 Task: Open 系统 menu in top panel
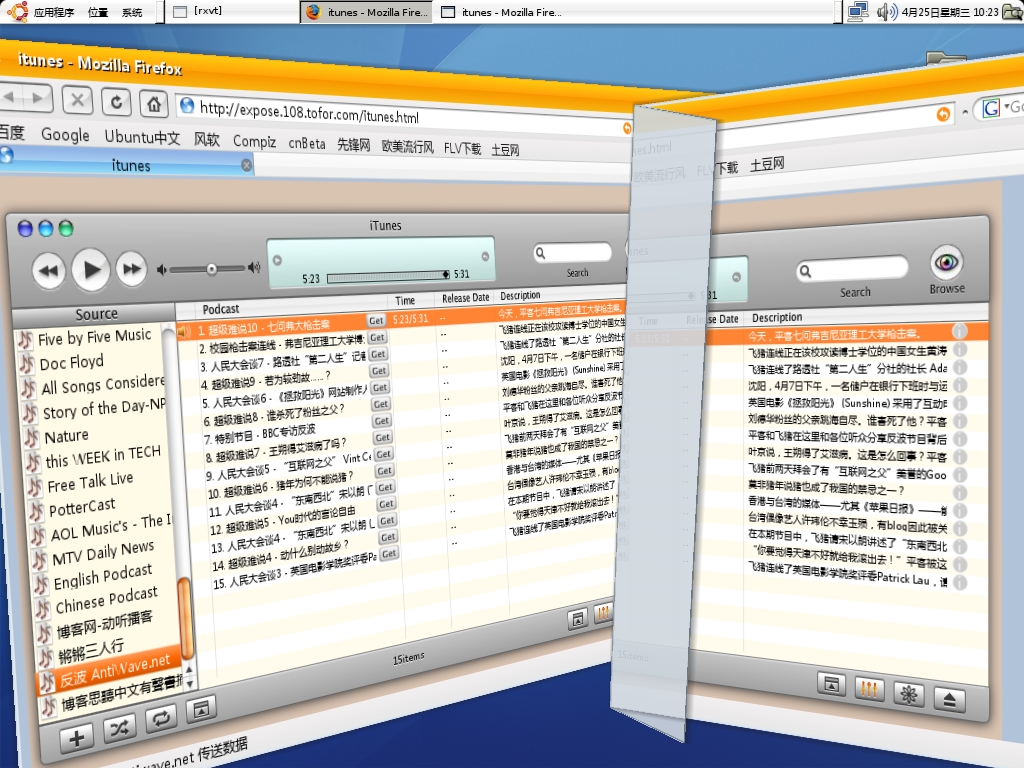(x=132, y=12)
